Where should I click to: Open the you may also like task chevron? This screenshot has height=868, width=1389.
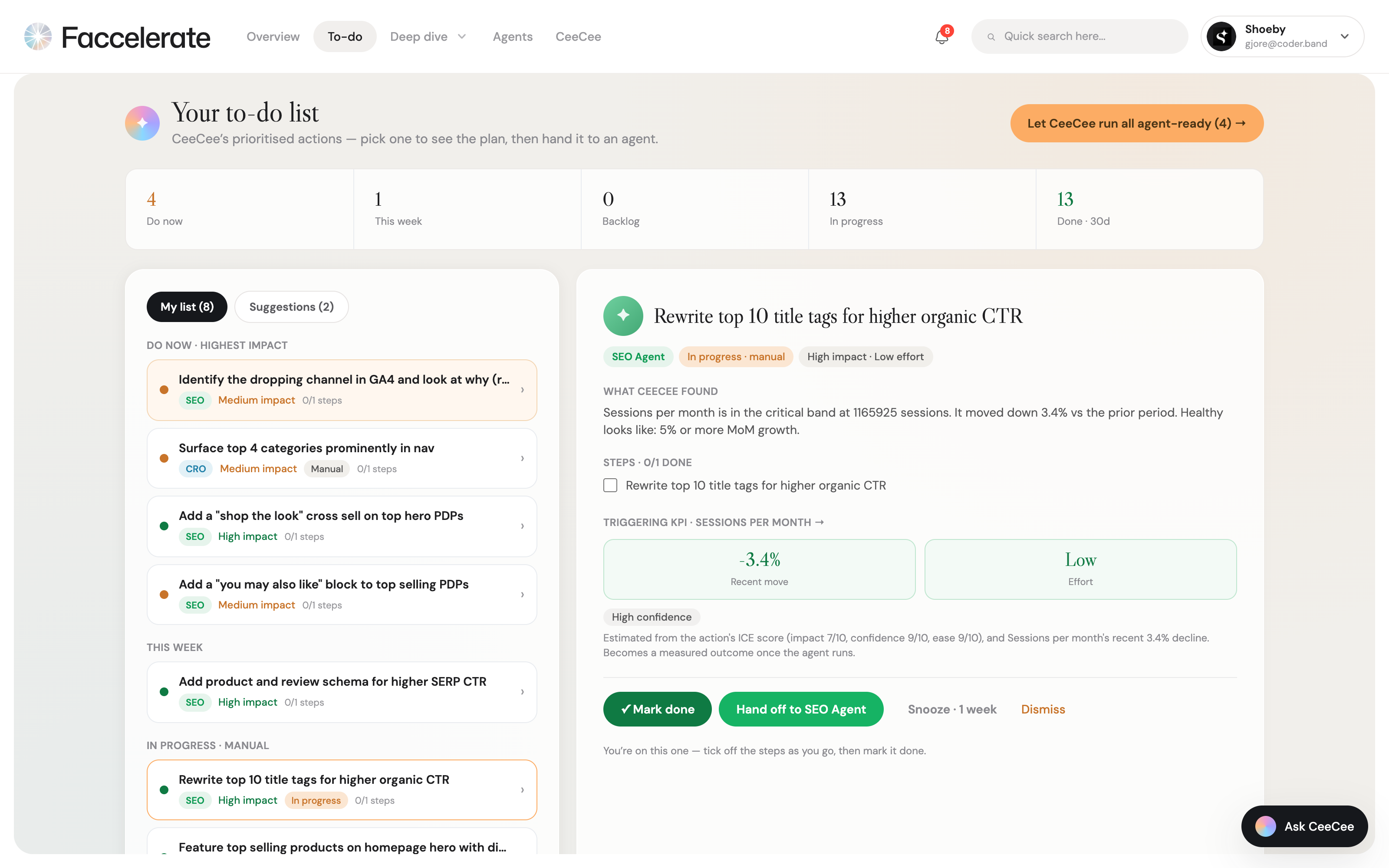point(522,595)
